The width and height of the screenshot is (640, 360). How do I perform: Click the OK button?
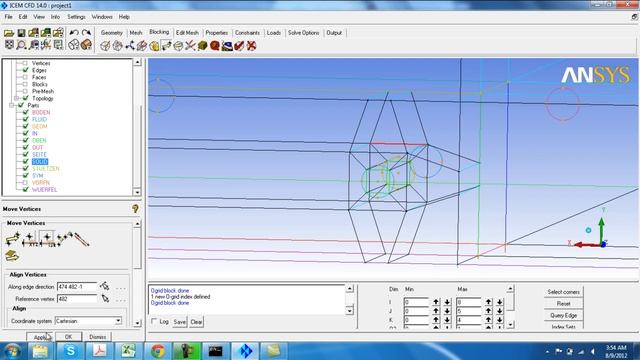click(x=68, y=337)
